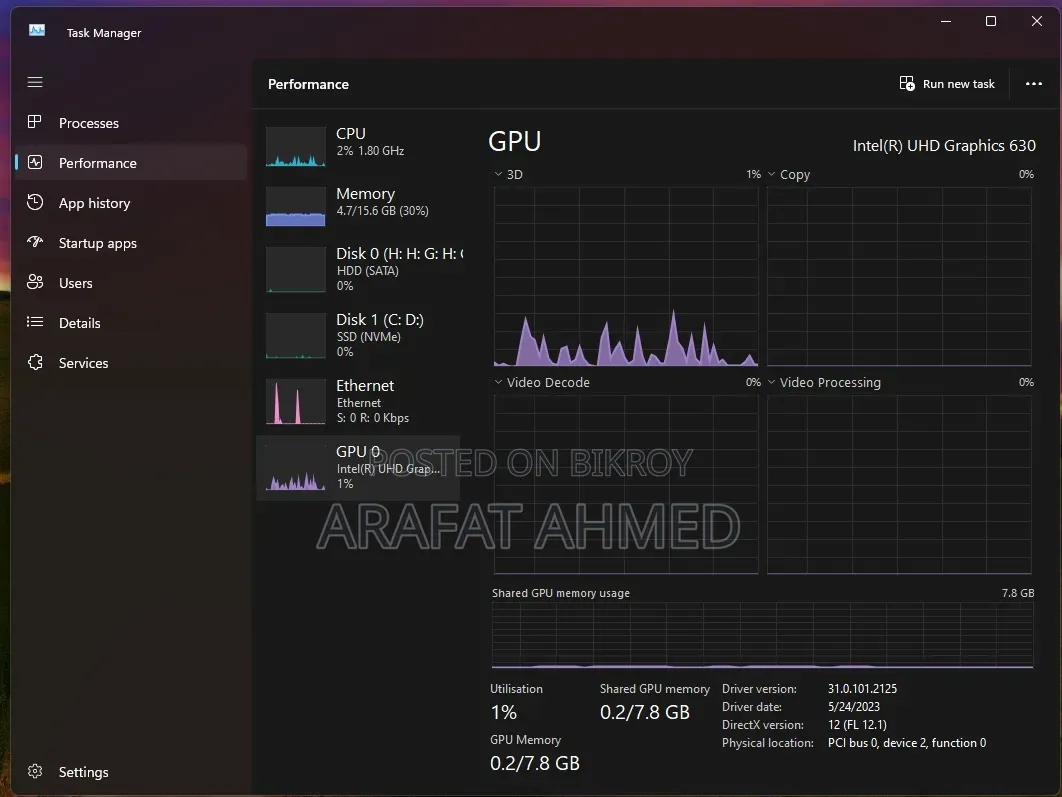Open the hamburger navigation menu
Image resolution: width=1062 pixels, height=797 pixels.
(35, 82)
